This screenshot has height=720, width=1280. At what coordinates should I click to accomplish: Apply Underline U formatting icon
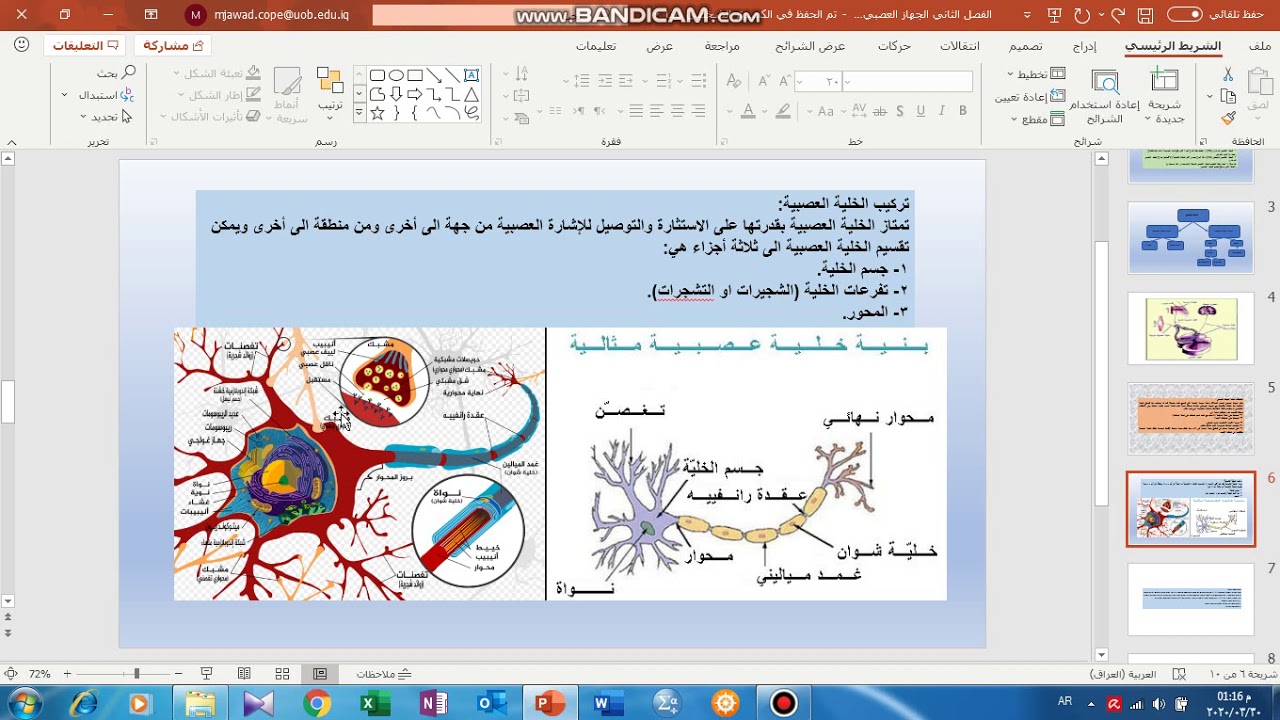921,111
